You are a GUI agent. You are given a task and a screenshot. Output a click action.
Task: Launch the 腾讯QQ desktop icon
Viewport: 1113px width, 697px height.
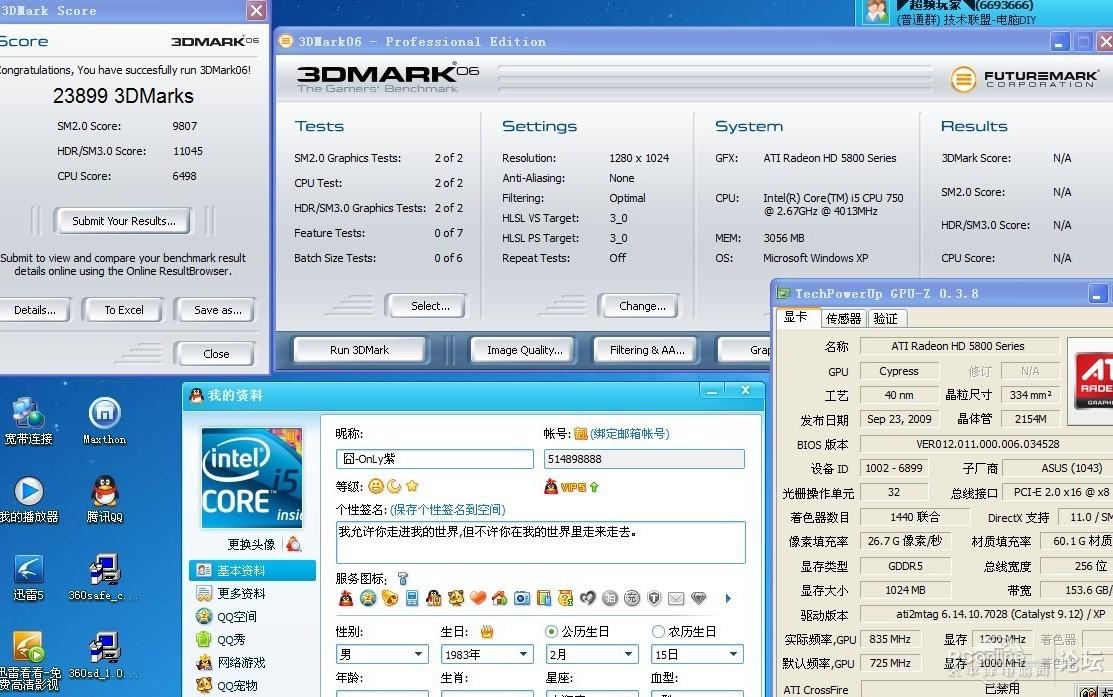tap(104, 500)
